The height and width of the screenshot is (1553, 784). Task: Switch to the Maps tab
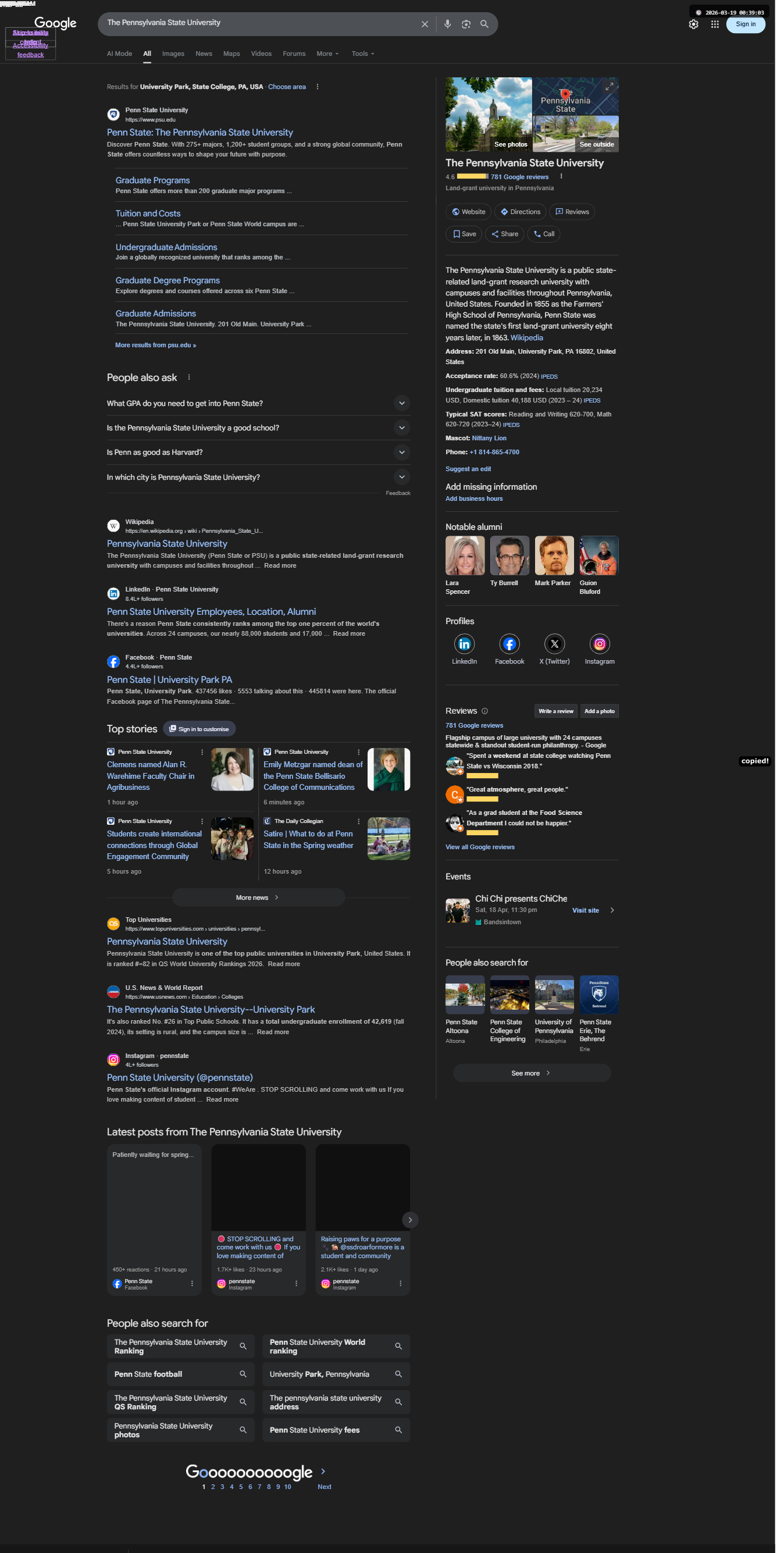click(x=231, y=54)
